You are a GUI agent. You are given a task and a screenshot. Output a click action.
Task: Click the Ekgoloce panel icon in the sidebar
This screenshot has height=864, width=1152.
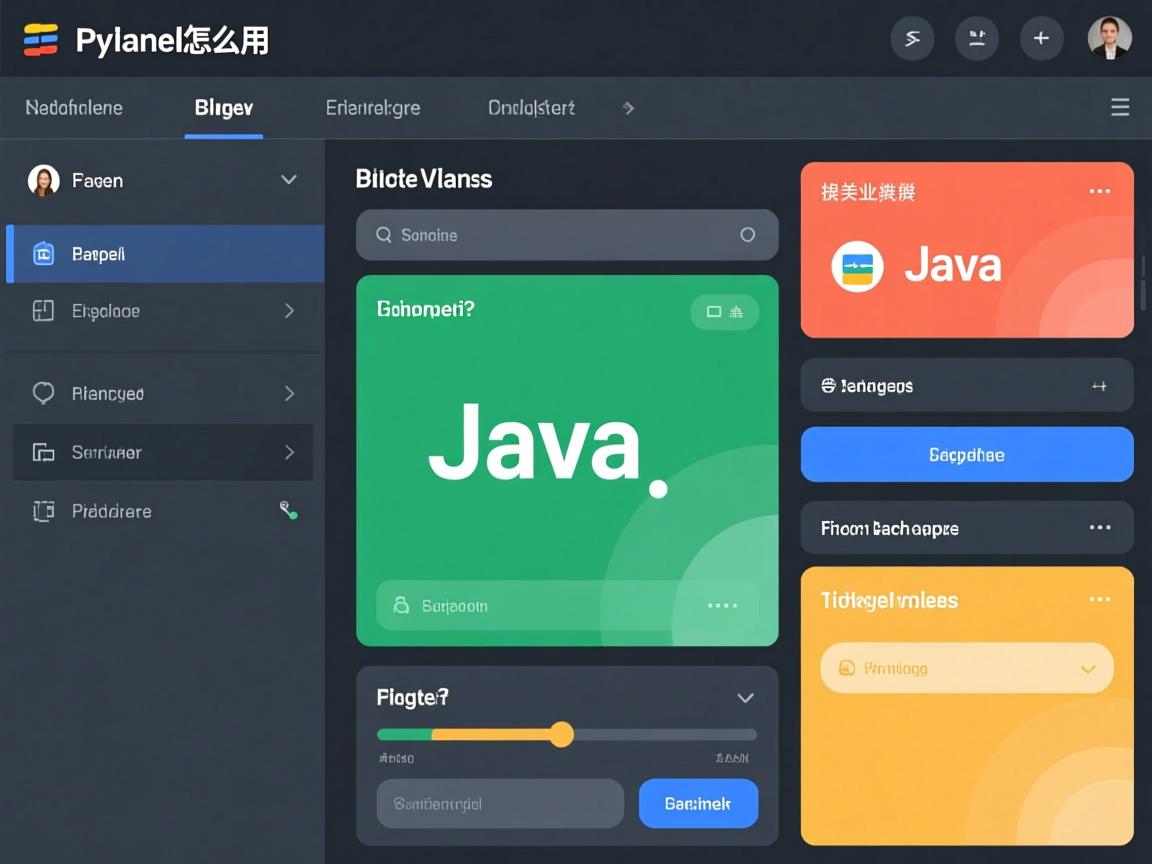pos(44,311)
